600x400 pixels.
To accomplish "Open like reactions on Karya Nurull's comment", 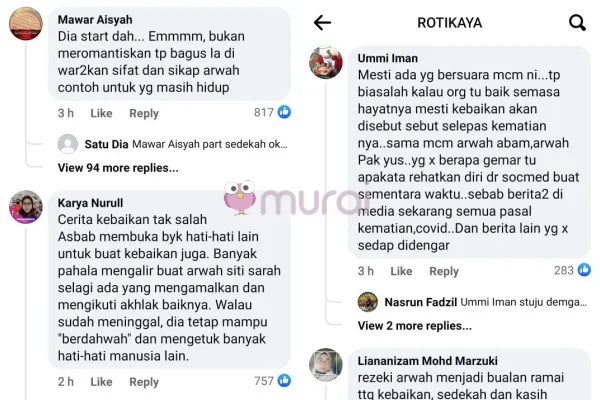I will [x=272, y=380].
